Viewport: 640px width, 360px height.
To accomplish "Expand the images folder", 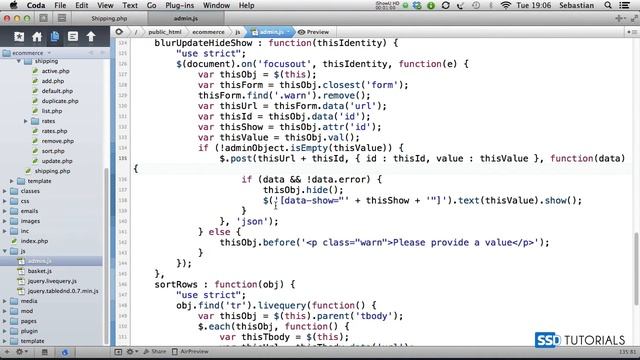I will [5, 221].
